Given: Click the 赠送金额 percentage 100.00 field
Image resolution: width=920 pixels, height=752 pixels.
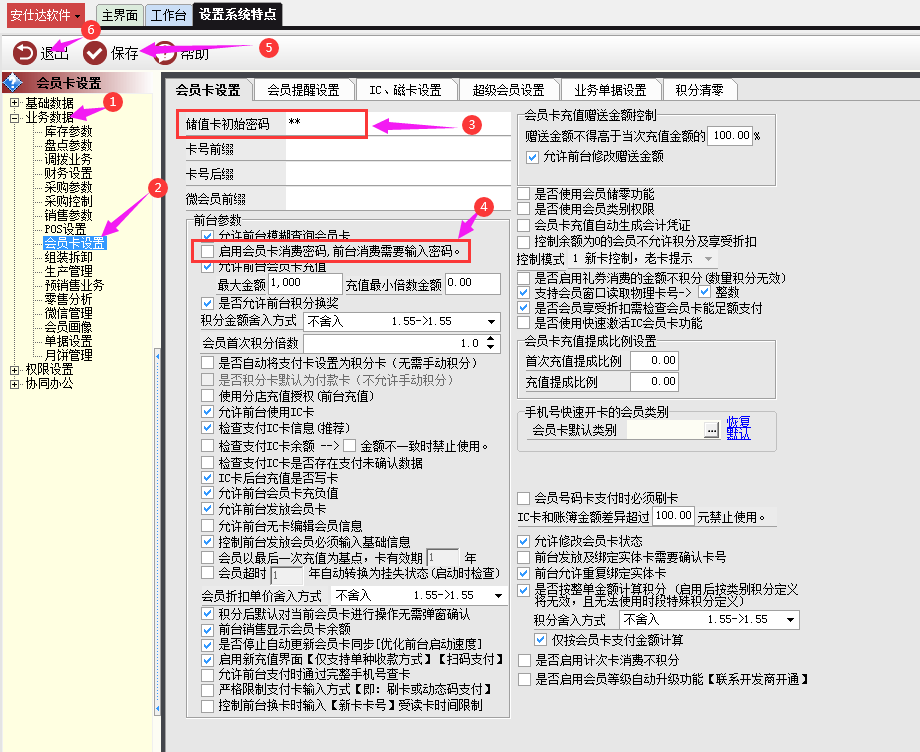Looking at the screenshot, I should [730, 136].
